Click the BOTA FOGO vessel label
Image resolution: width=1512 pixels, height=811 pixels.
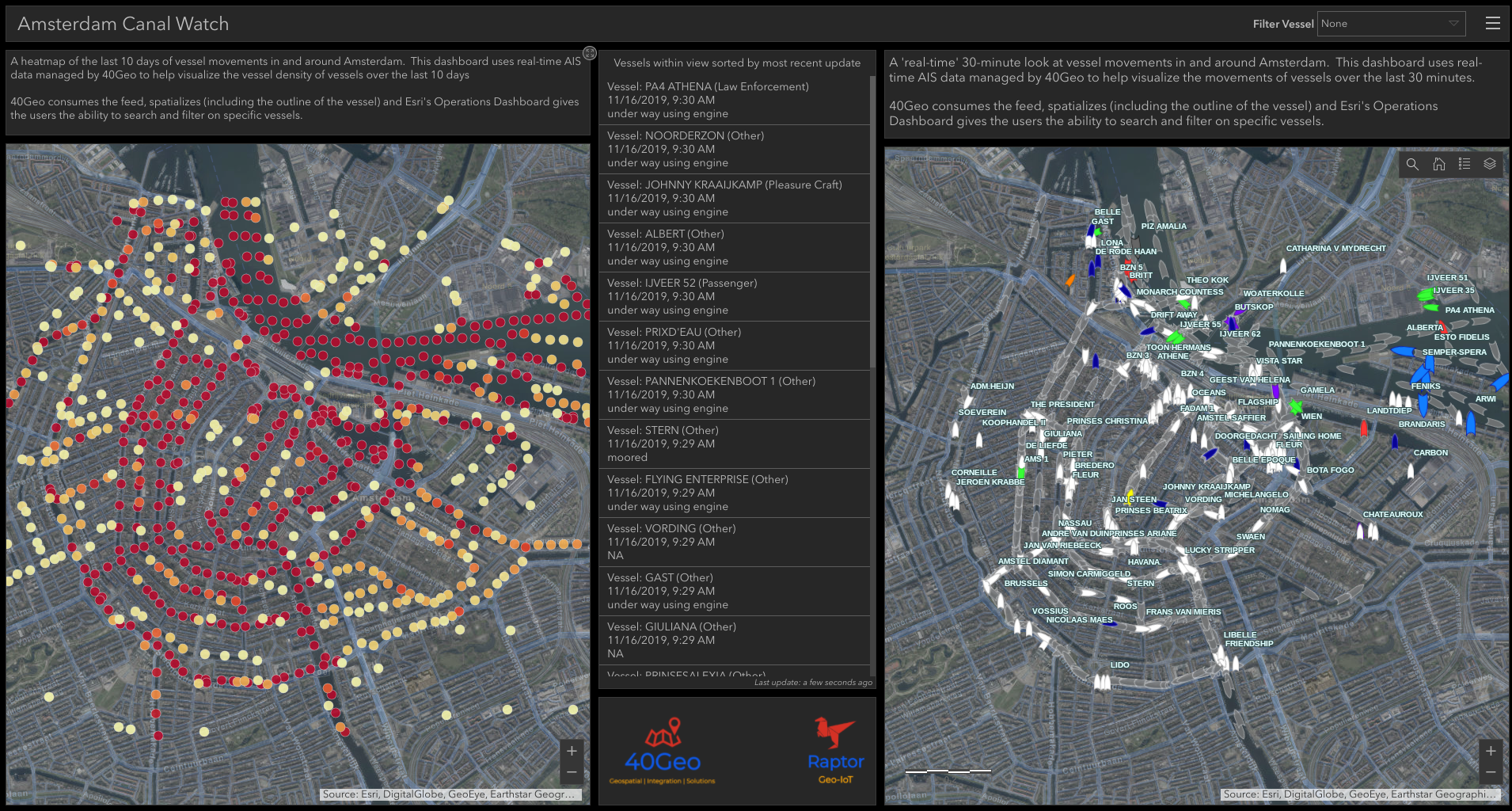[1330, 470]
